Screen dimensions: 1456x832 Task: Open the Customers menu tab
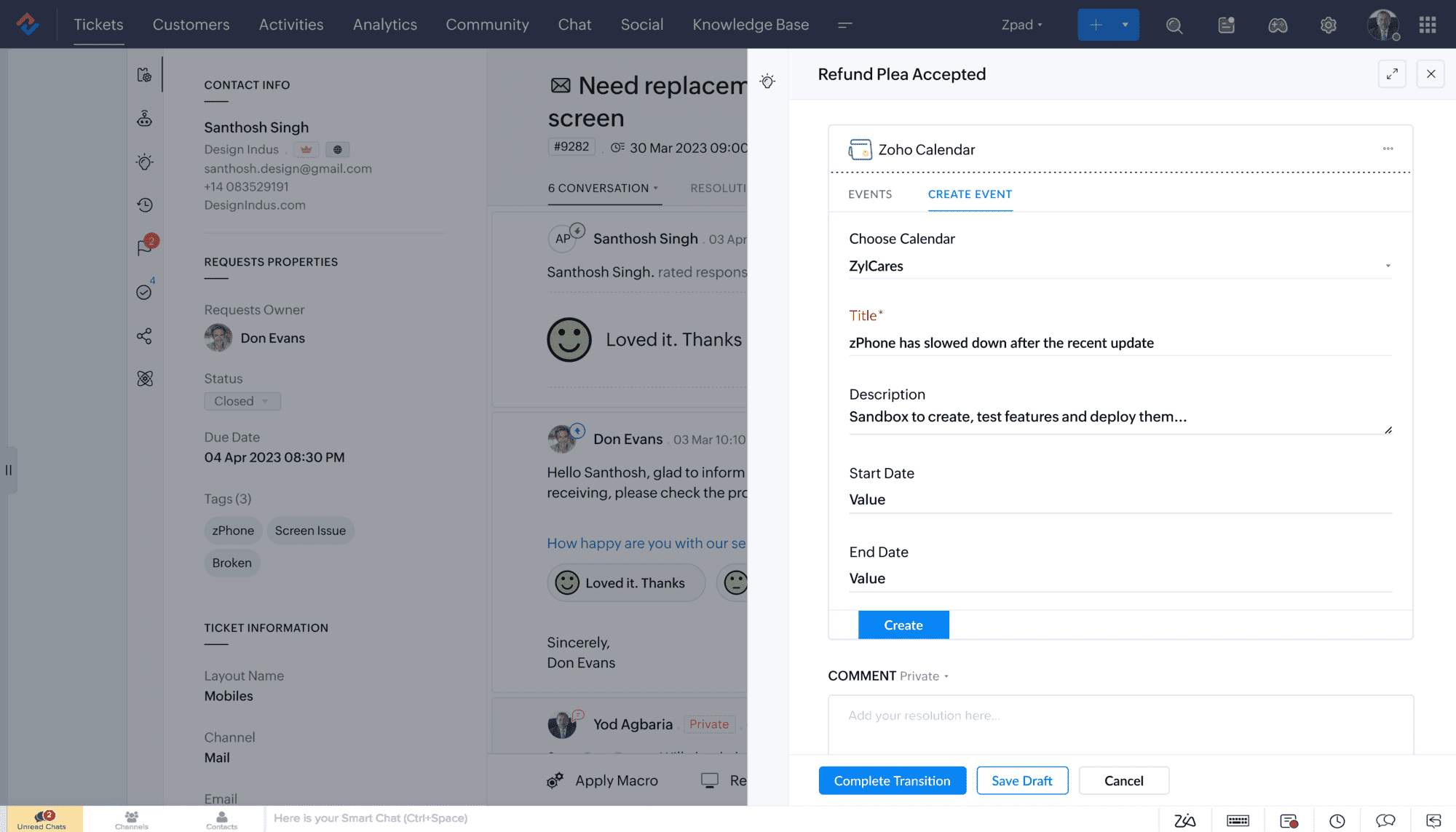pos(191,25)
